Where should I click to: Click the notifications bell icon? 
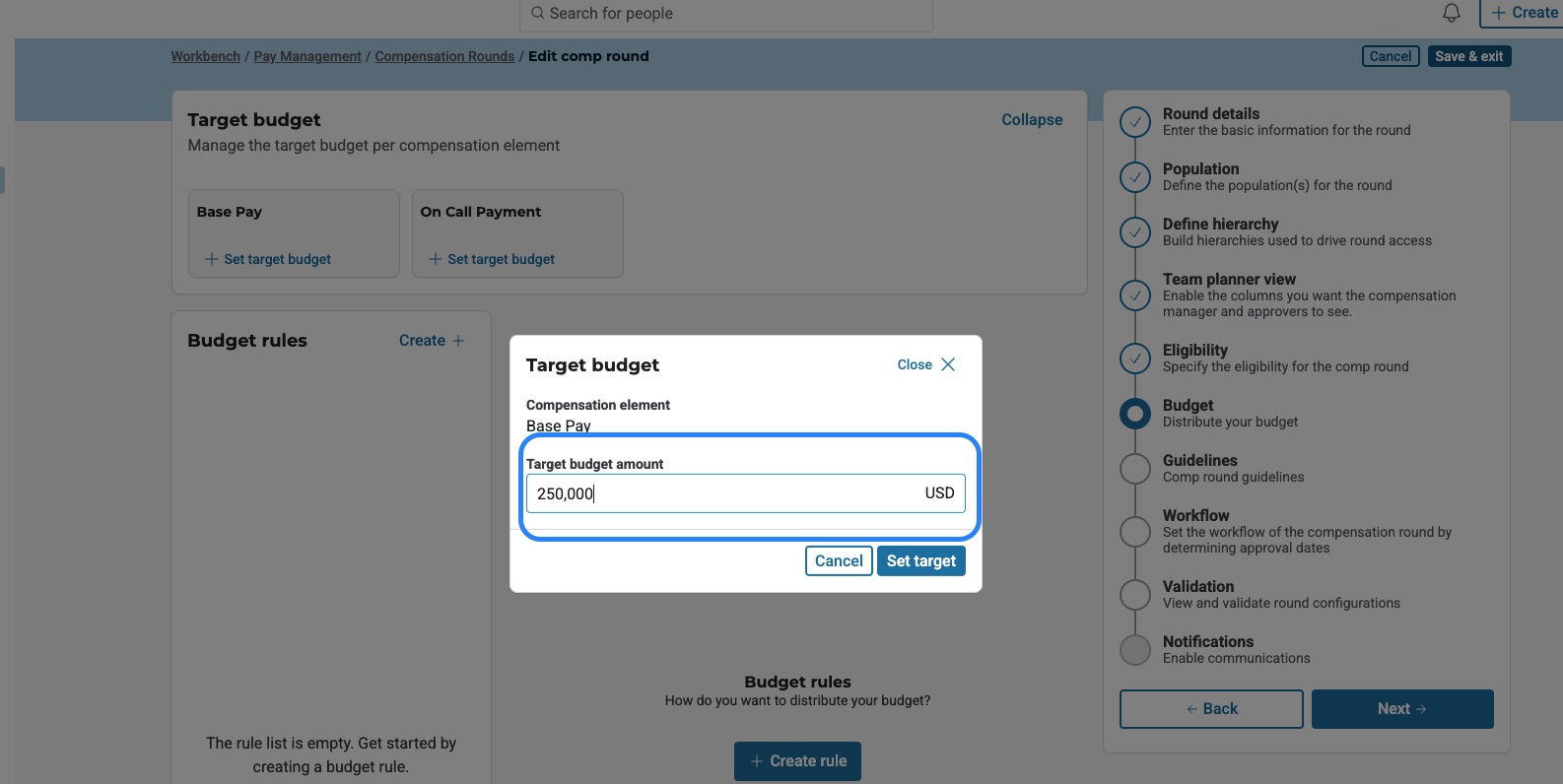(x=1451, y=13)
